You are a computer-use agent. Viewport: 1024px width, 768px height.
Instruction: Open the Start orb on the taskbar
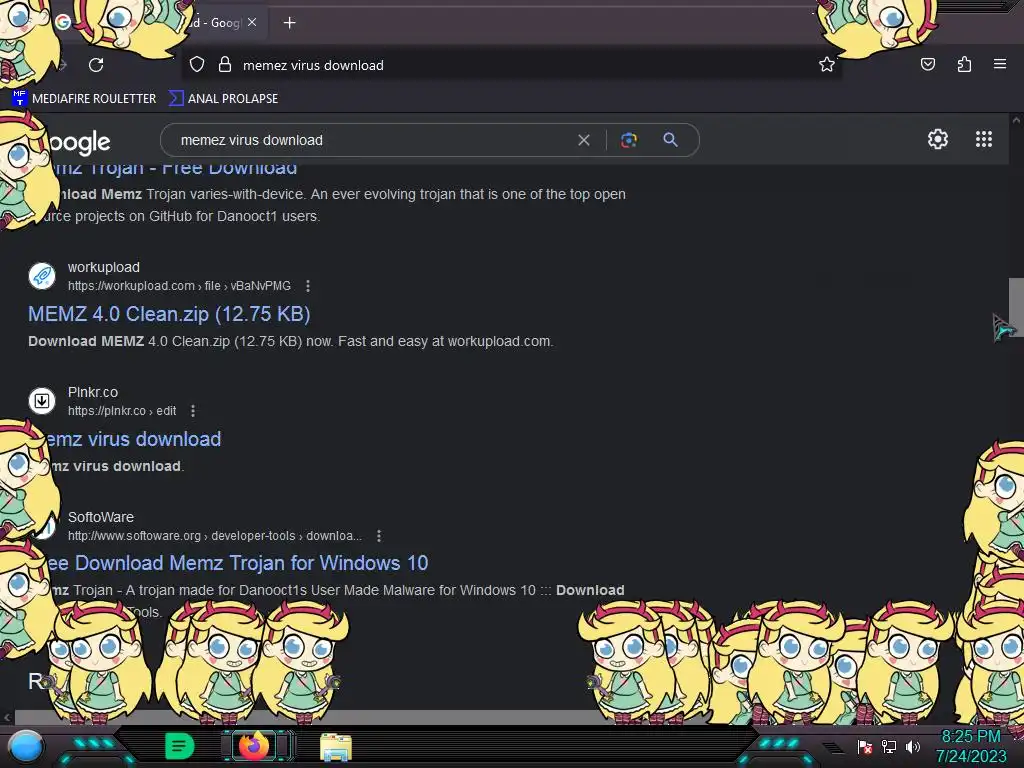click(x=26, y=746)
